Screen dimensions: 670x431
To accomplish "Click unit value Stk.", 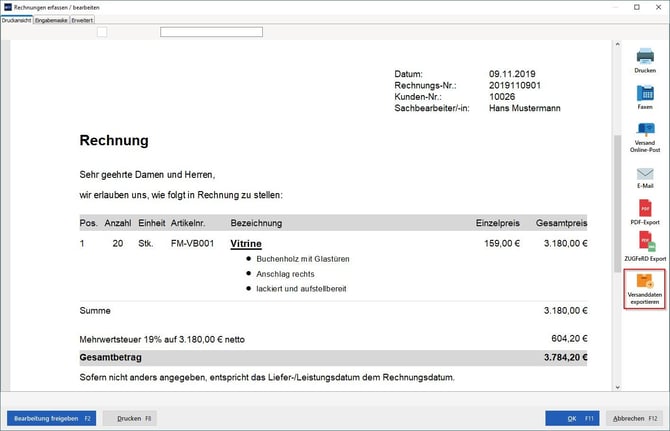I will point(146,243).
